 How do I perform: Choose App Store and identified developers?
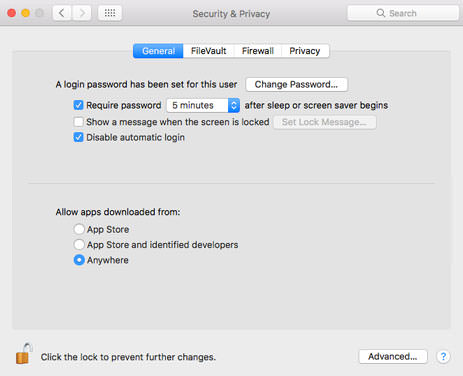tap(79, 244)
